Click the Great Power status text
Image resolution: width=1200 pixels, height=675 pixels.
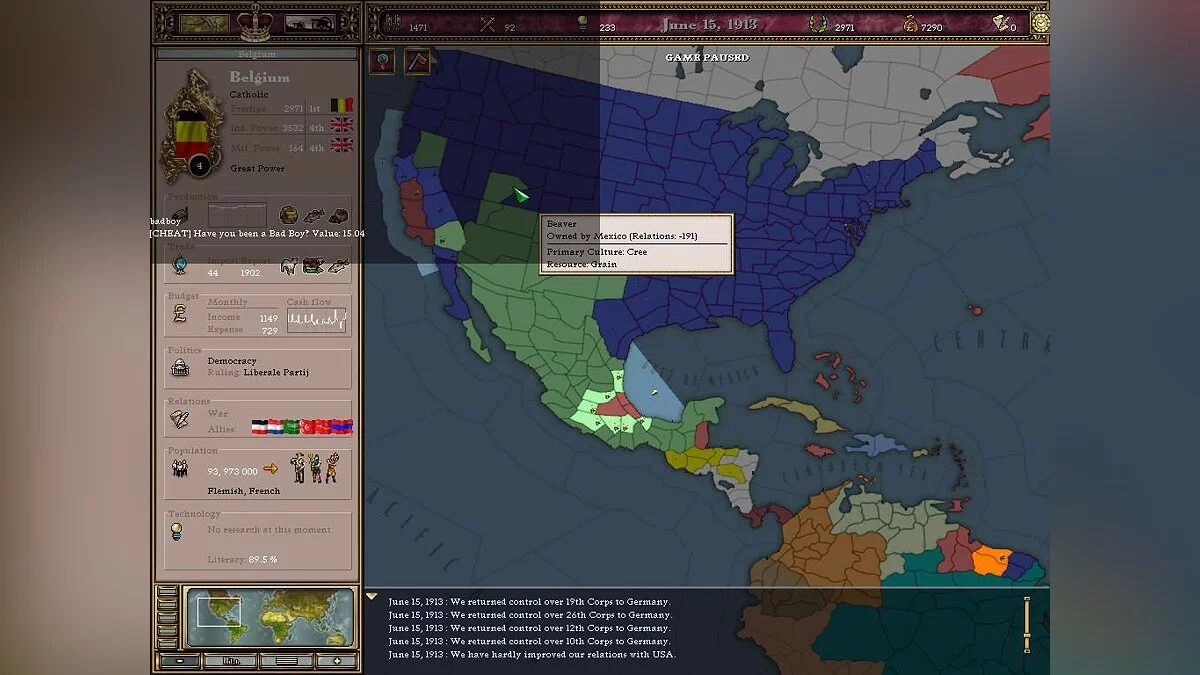click(x=257, y=168)
